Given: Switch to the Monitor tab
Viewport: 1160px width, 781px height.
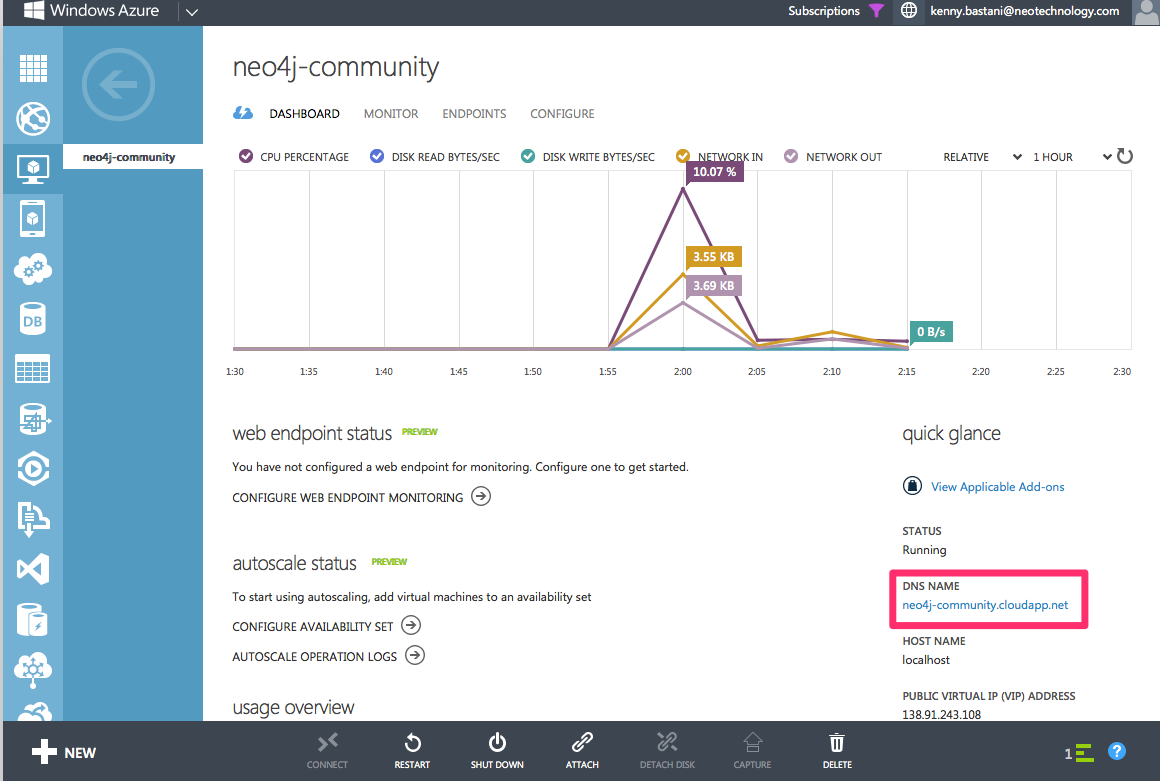Looking at the screenshot, I should (391, 114).
